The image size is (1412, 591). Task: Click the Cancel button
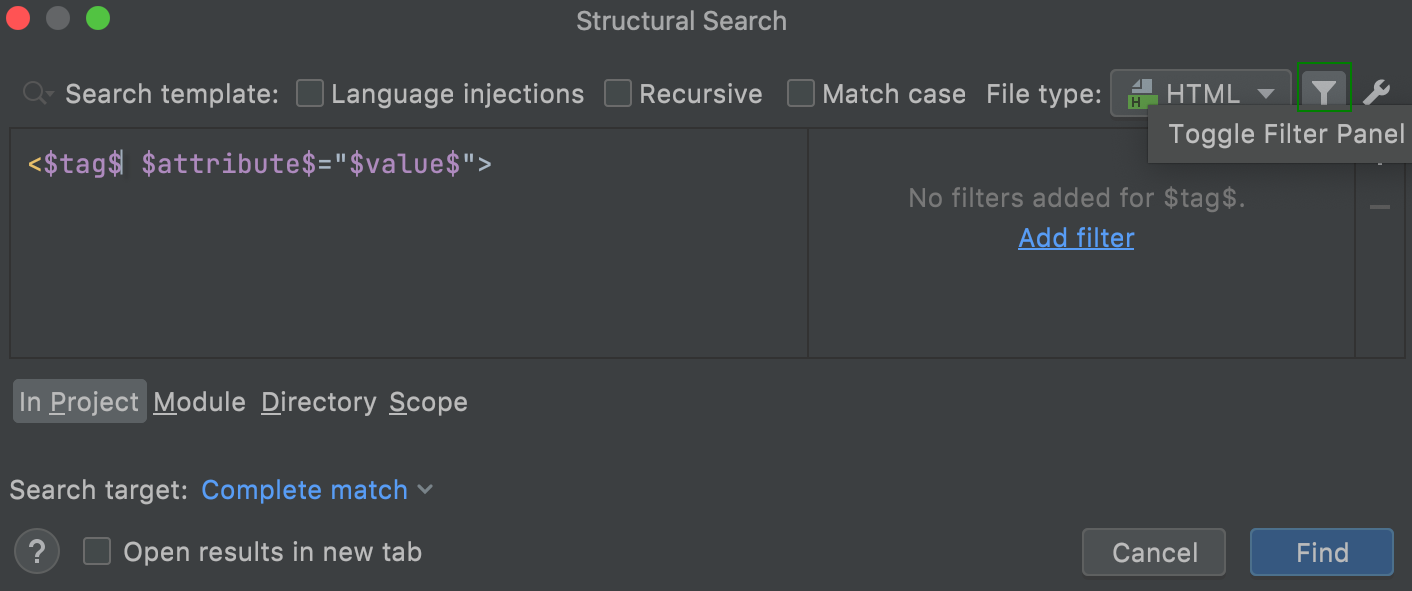1154,553
